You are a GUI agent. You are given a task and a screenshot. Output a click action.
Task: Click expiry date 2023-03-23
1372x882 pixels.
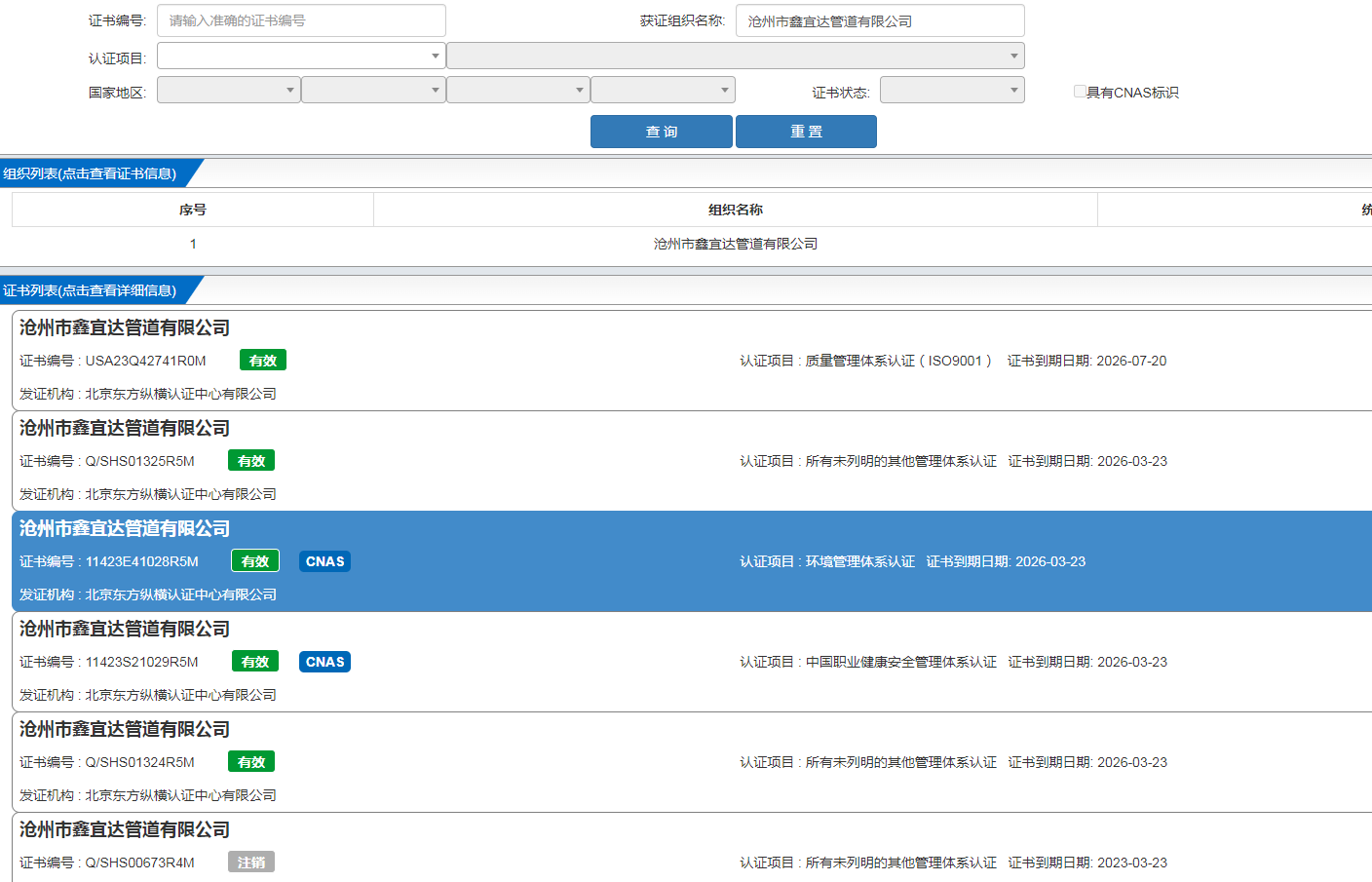1132,863
